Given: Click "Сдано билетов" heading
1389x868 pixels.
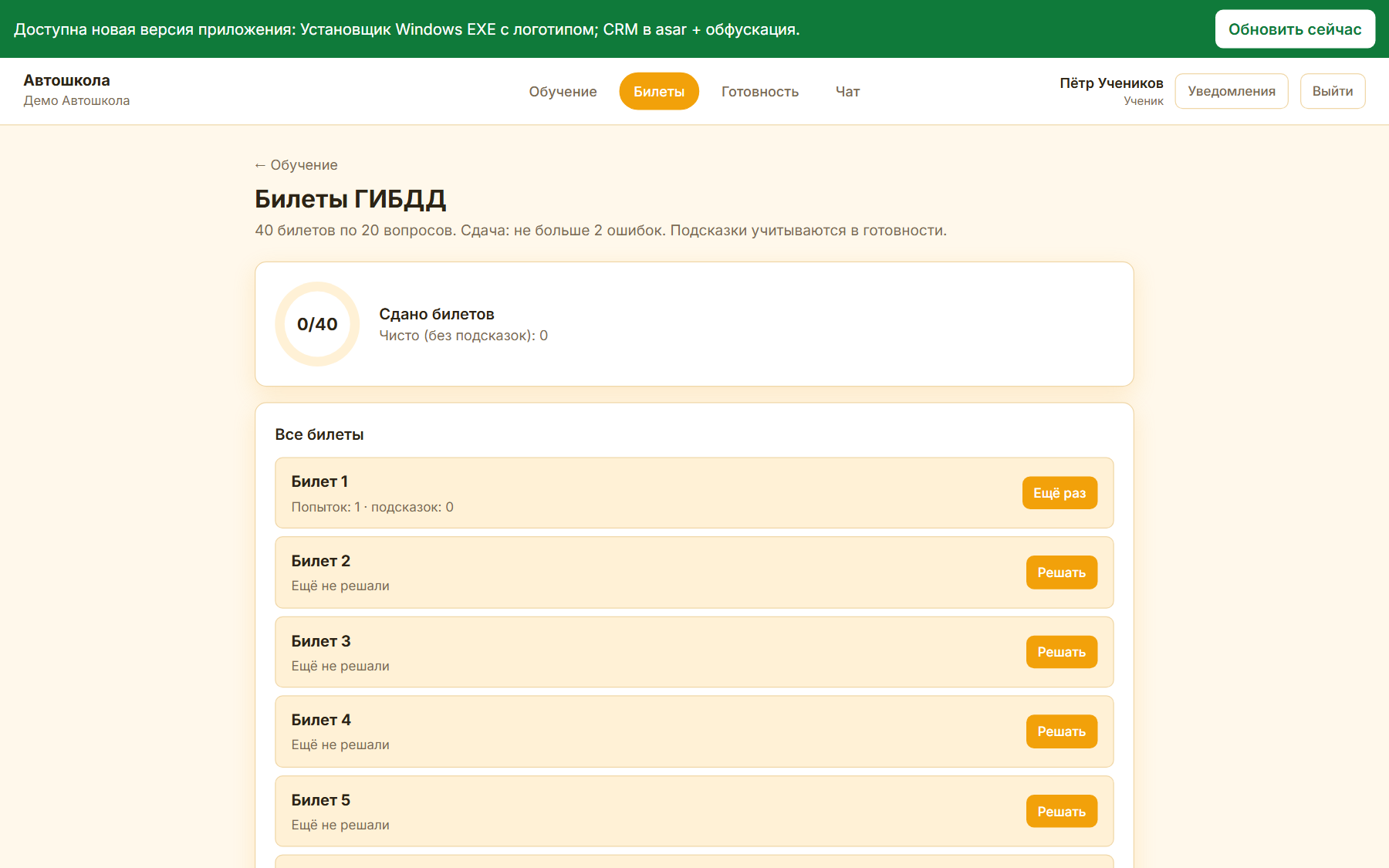Looking at the screenshot, I should (x=437, y=314).
